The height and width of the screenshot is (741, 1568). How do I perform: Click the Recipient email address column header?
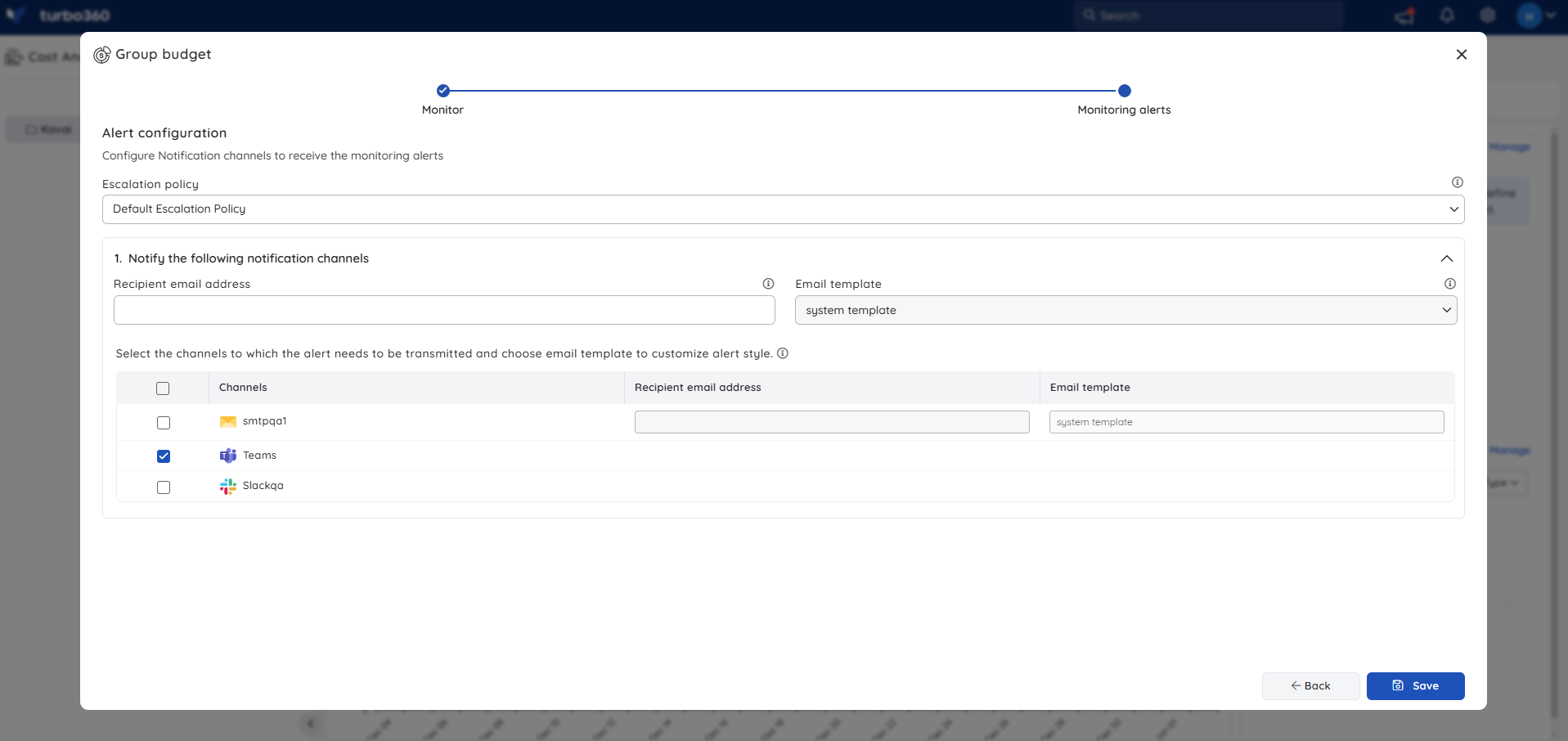click(698, 388)
